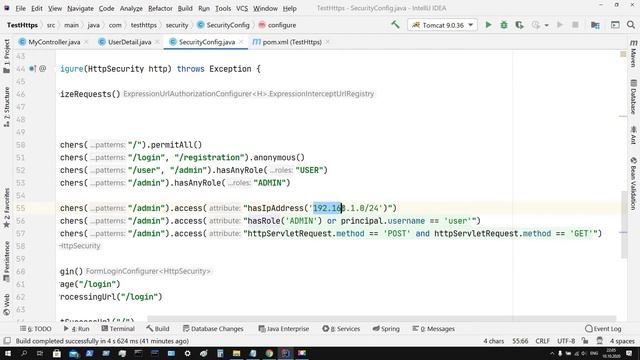Open the 0: Messages tool window
Image resolution: width=640 pixels, height=360 pixels.
[433, 329]
